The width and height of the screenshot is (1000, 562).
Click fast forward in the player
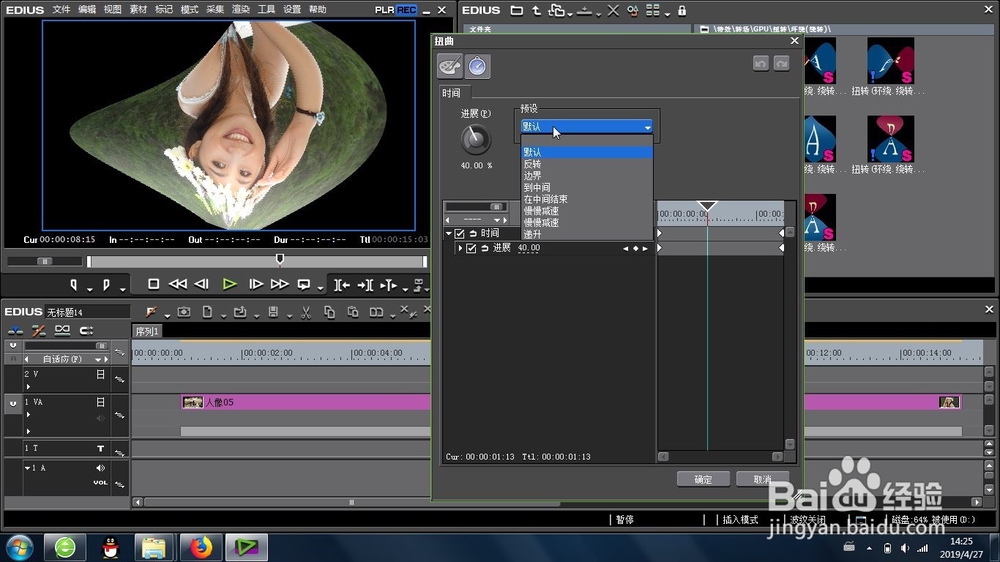click(x=279, y=284)
